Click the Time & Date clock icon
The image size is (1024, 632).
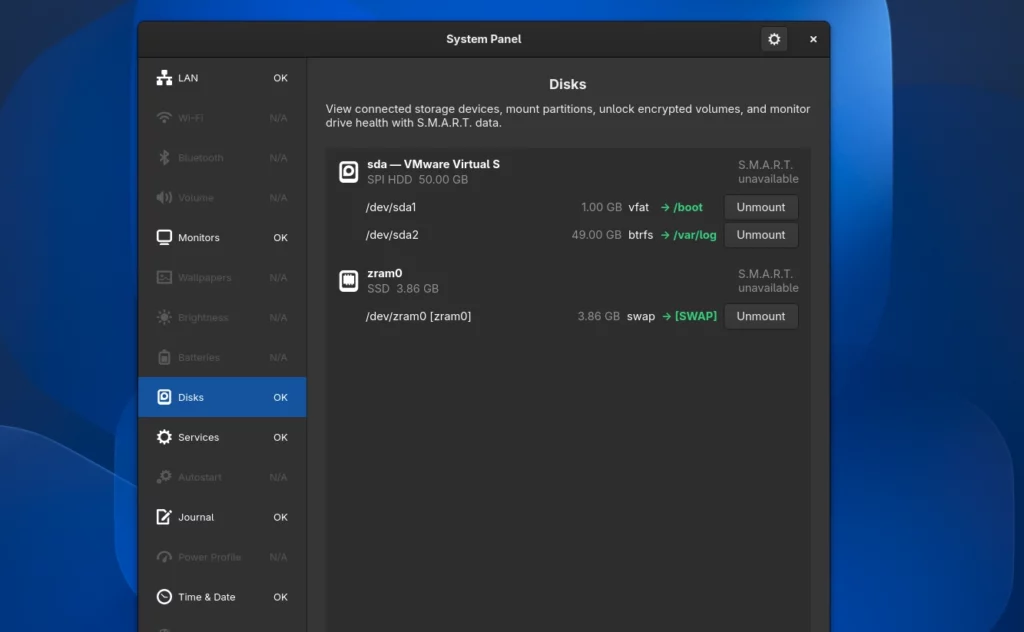click(164, 597)
